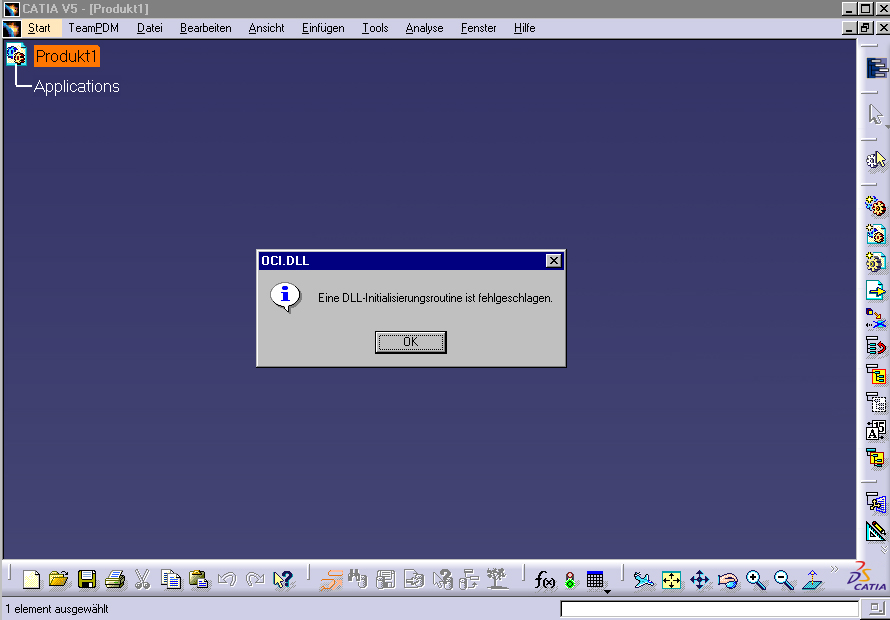Image resolution: width=890 pixels, height=620 pixels.
Task: Confirm the OCI.DLL dialog with OK
Action: [x=410, y=342]
